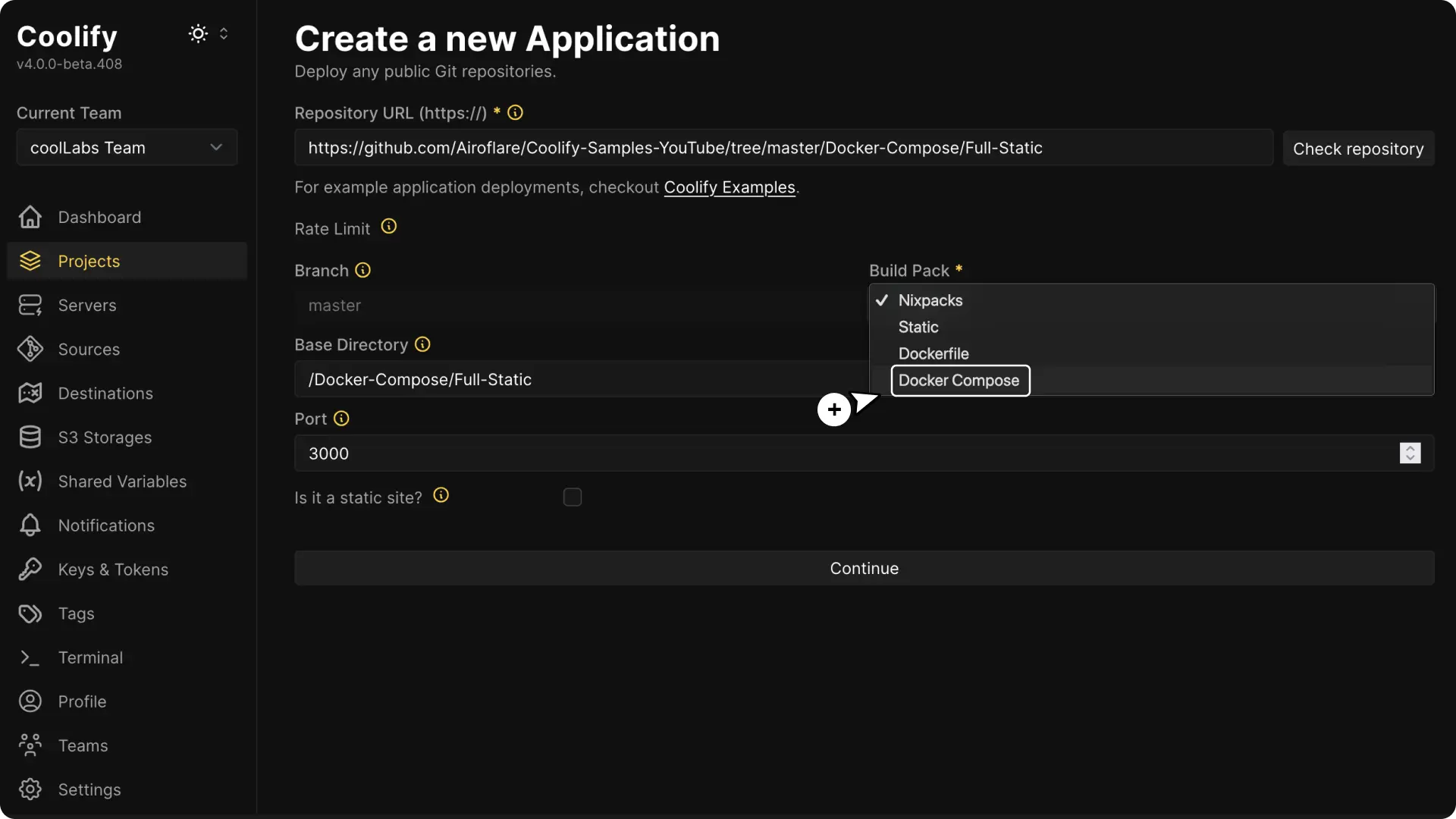The height and width of the screenshot is (819, 1456).
Task: Open Sources via the plug icon
Action: tap(30, 349)
